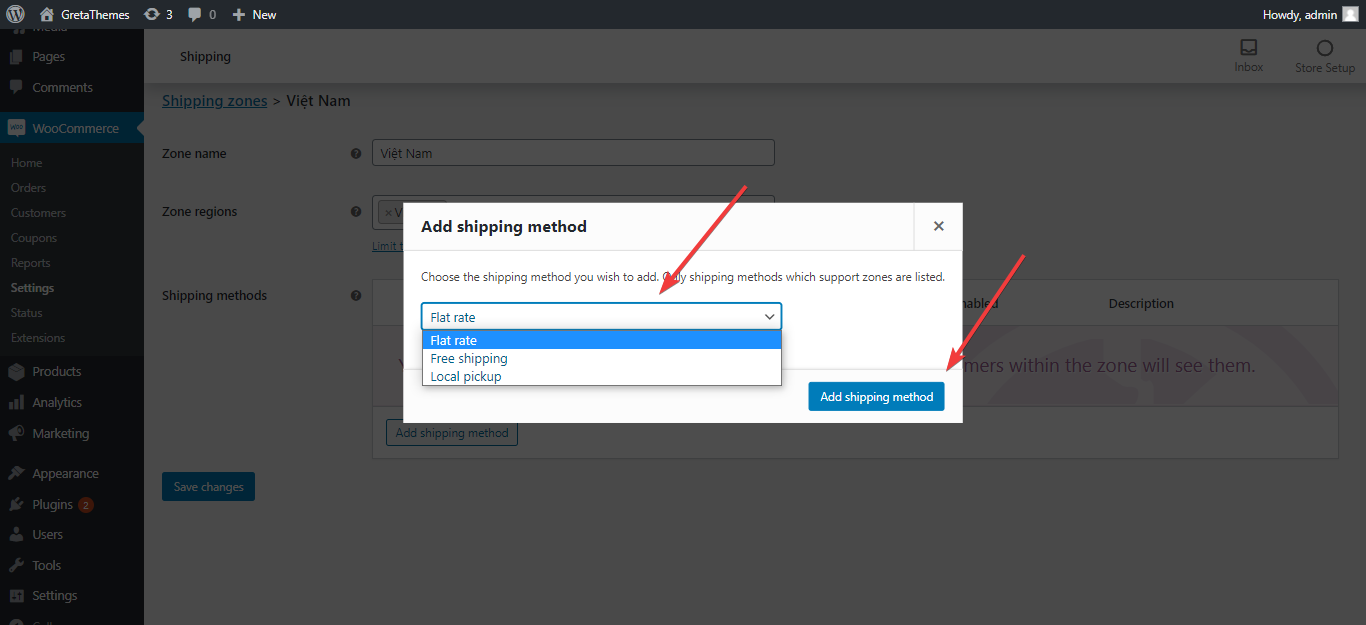Click the Shipping page title
The width and height of the screenshot is (1366, 625).
[205, 56]
